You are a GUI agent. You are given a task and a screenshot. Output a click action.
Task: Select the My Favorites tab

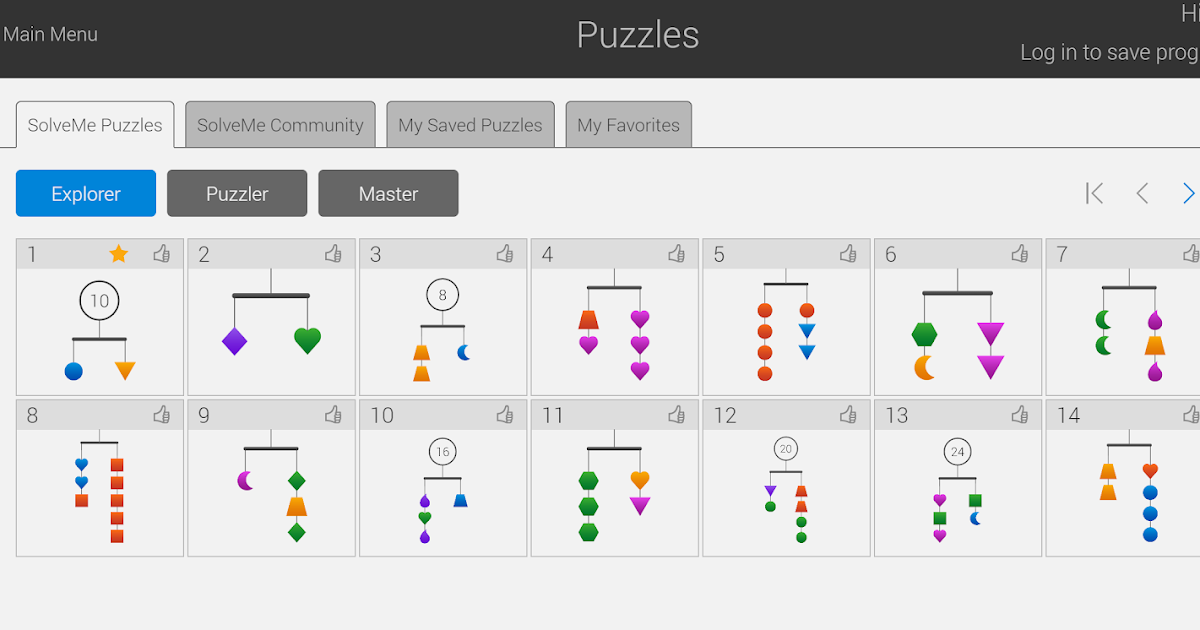628,125
